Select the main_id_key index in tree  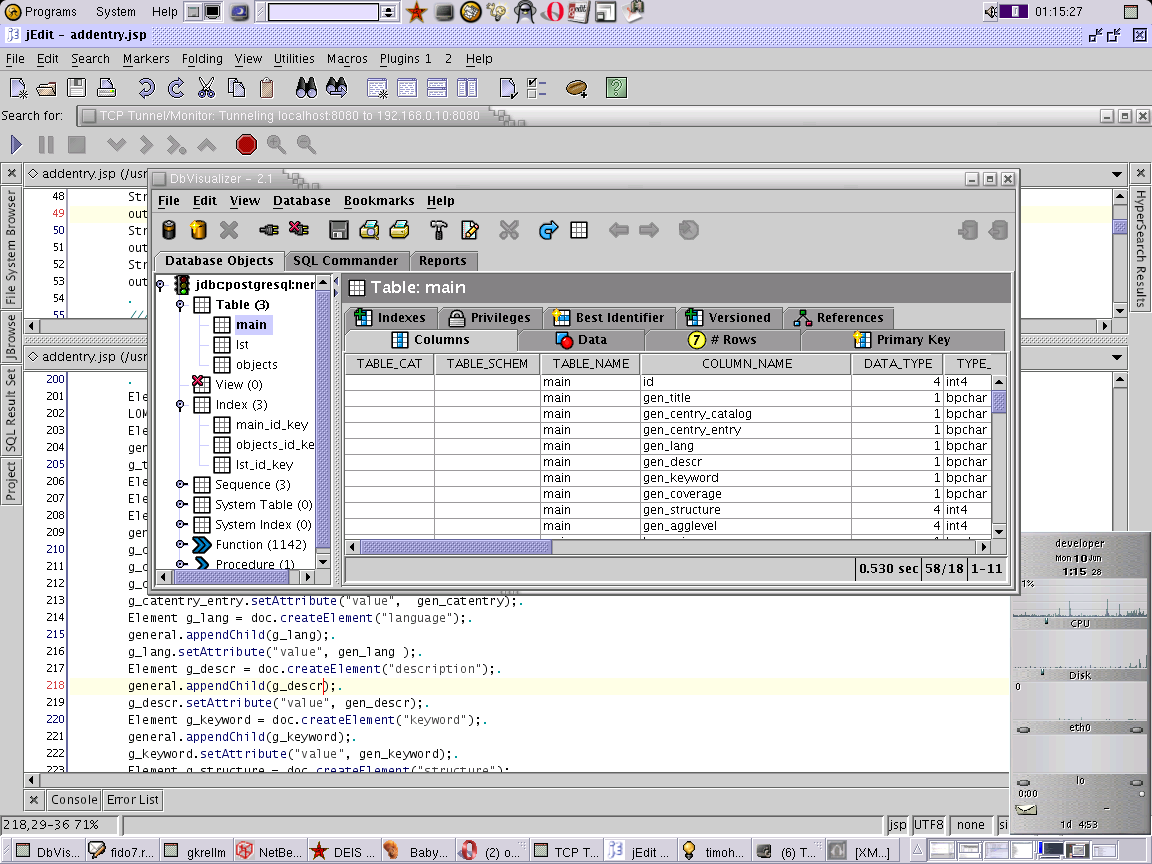272,425
